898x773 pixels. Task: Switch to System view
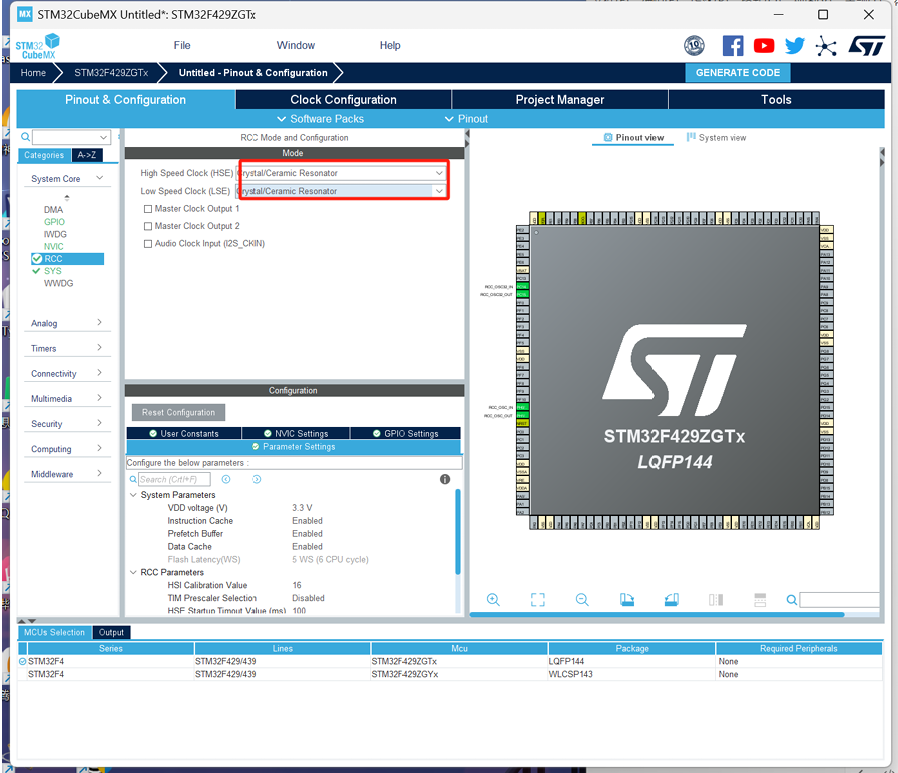click(x=716, y=137)
